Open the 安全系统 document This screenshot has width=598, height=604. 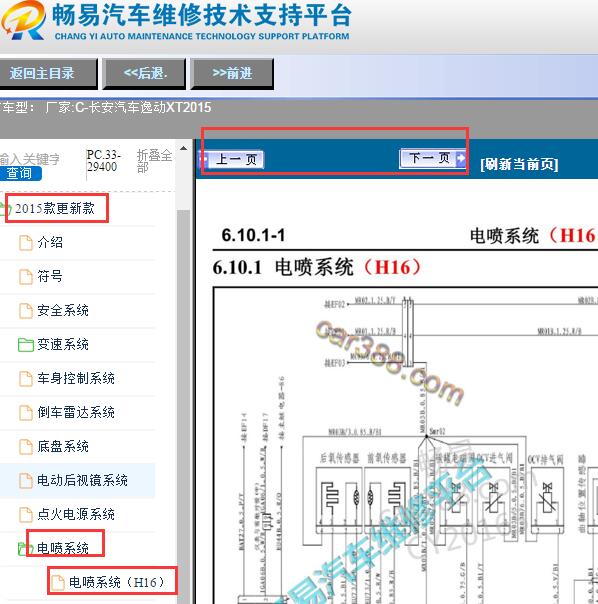pos(63,310)
